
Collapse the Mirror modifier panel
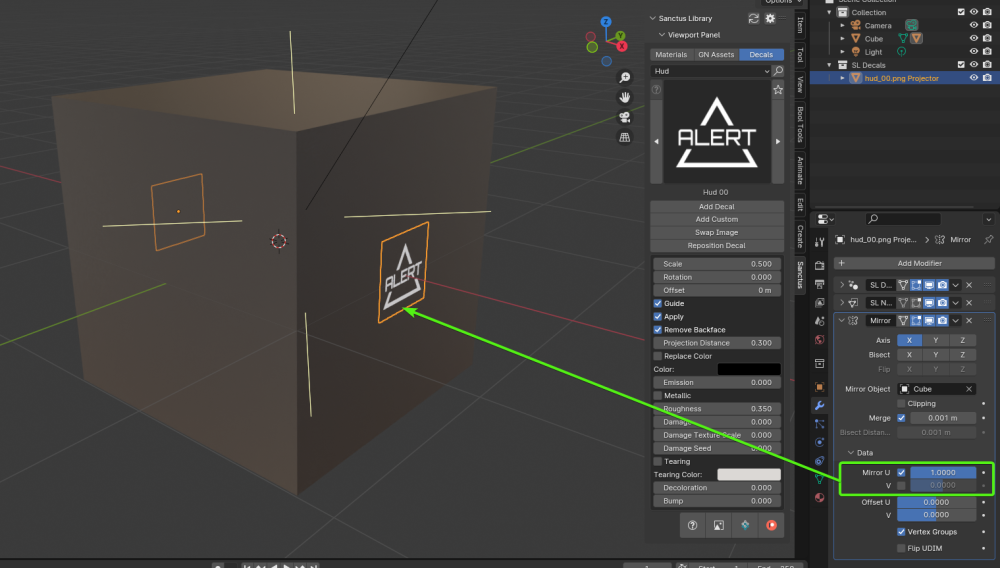tap(842, 321)
